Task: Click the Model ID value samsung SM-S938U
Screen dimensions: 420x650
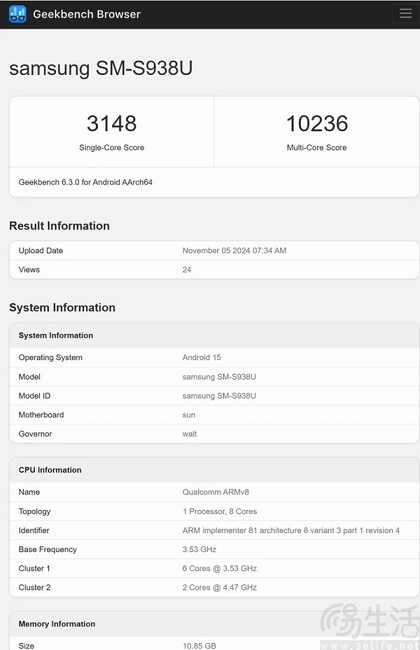Action: click(x=219, y=396)
